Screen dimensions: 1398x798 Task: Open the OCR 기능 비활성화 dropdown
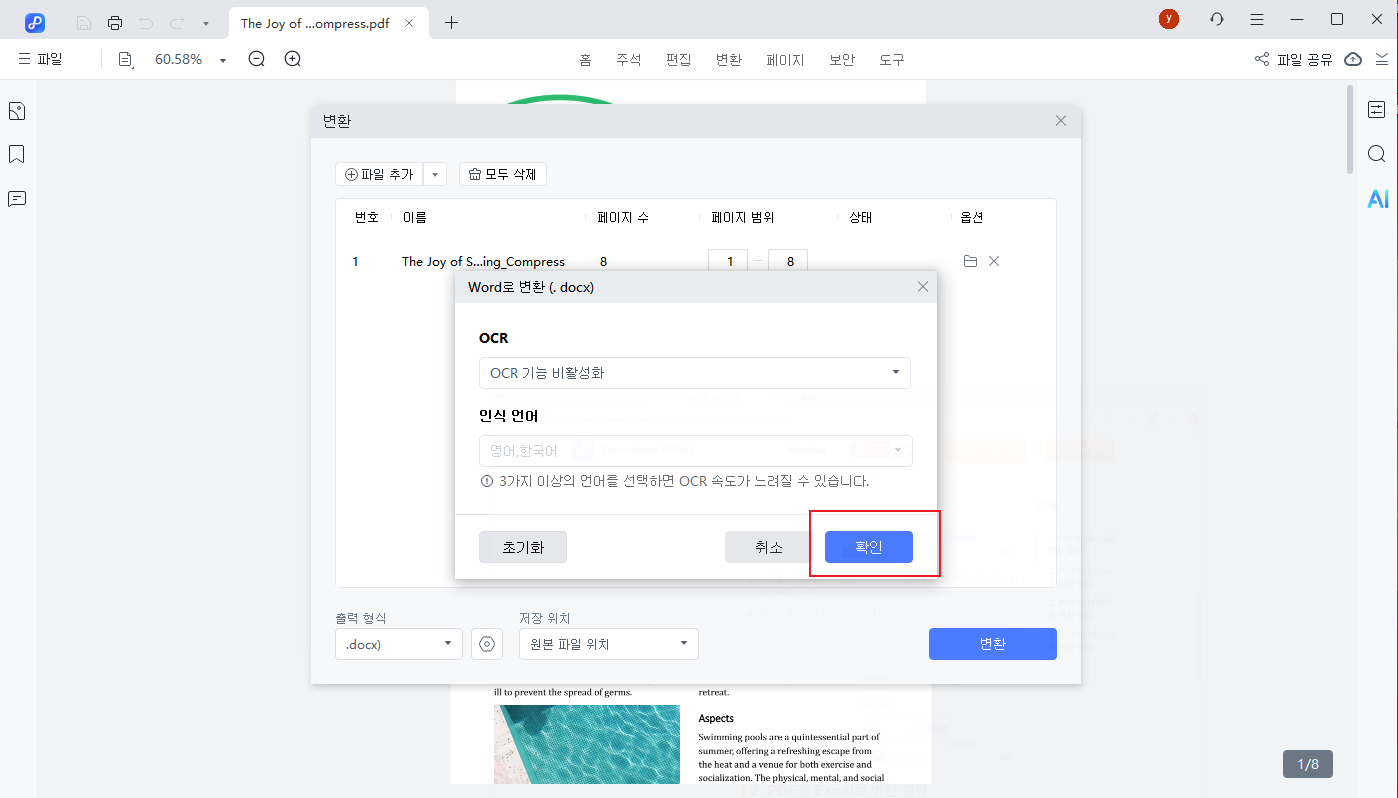point(694,373)
